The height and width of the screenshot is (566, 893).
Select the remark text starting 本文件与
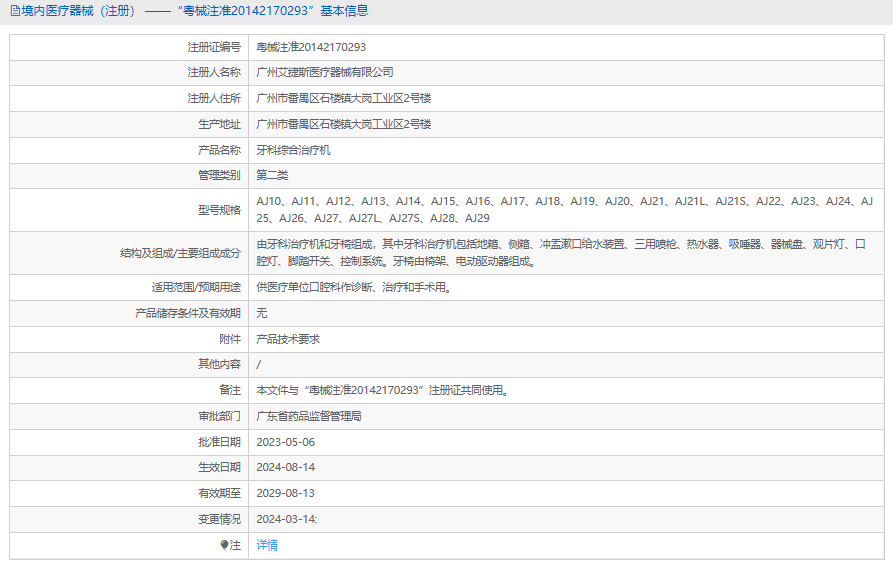382,390
